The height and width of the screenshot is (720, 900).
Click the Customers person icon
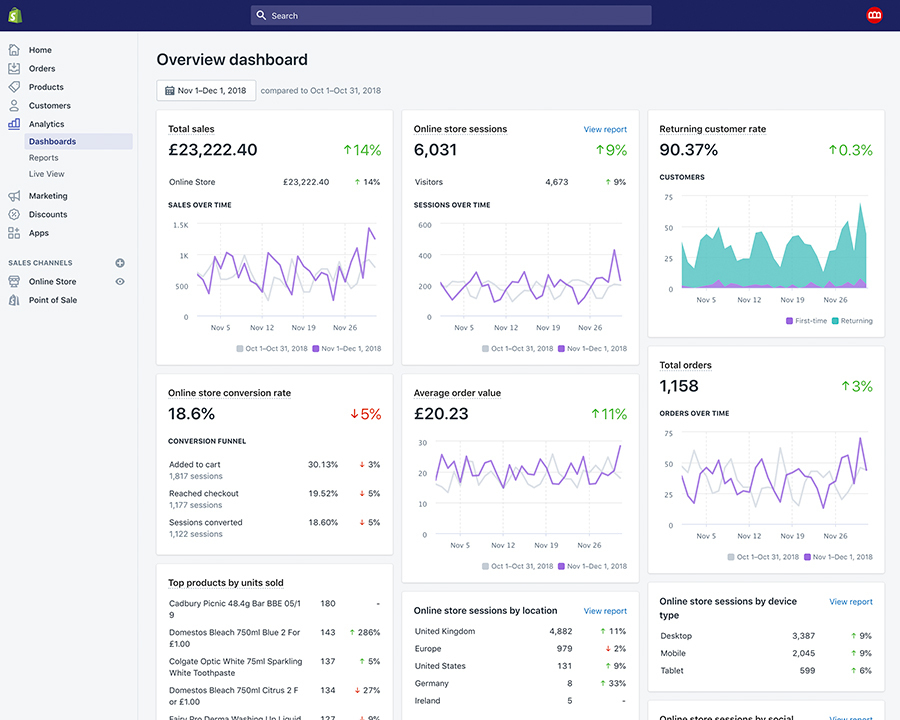(x=14, y=105)
